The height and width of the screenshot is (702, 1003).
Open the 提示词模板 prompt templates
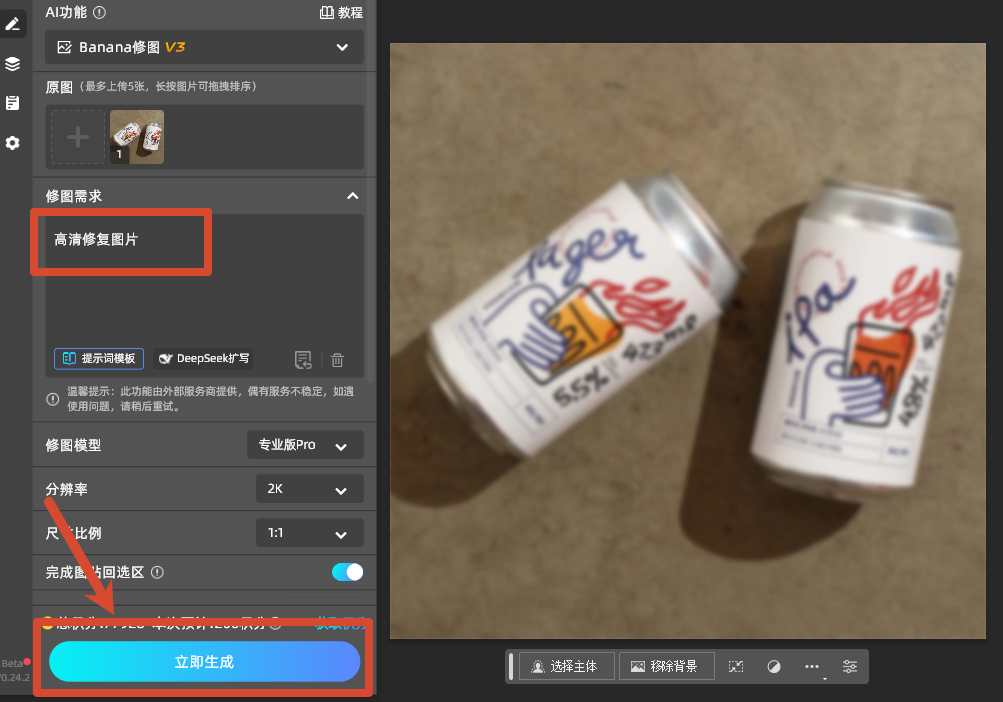coord(99,358)
